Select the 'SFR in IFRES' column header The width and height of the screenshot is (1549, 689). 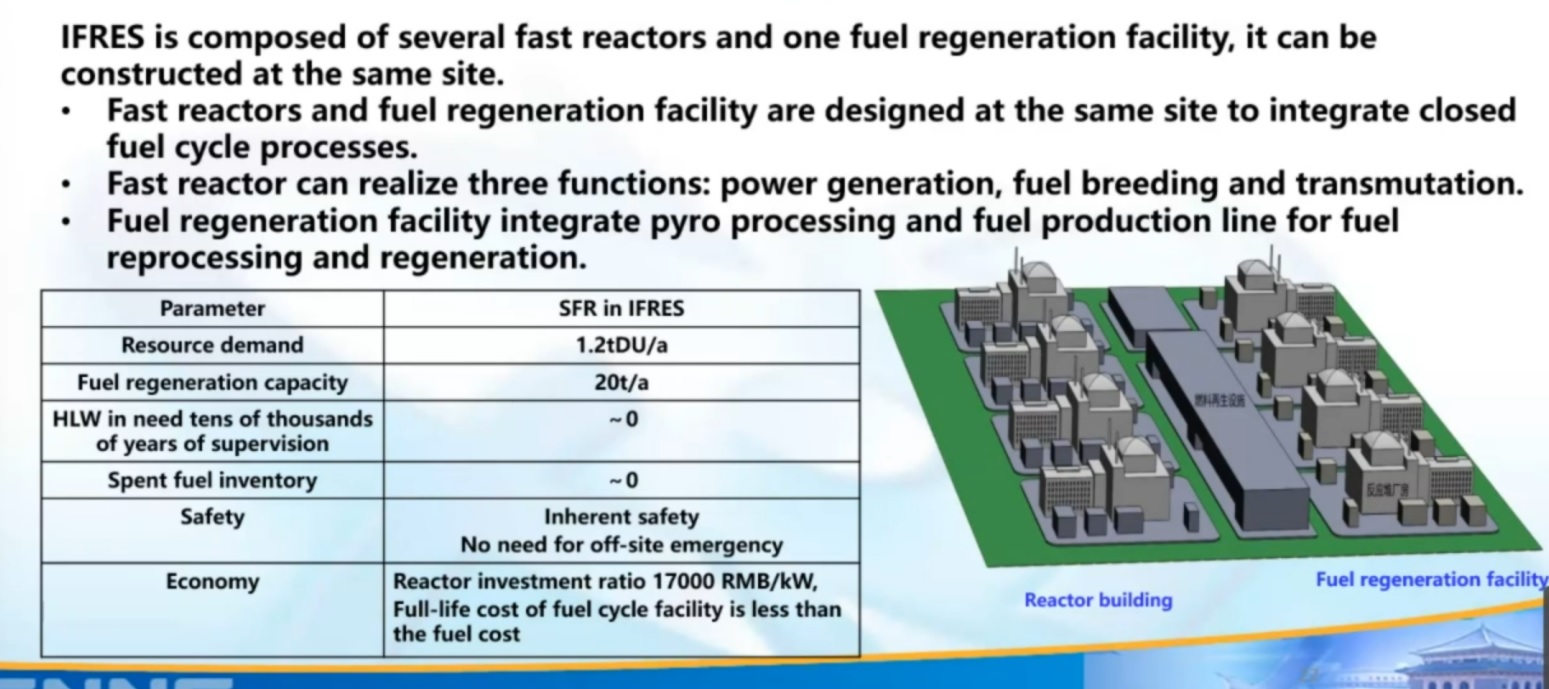click(621, 308)
